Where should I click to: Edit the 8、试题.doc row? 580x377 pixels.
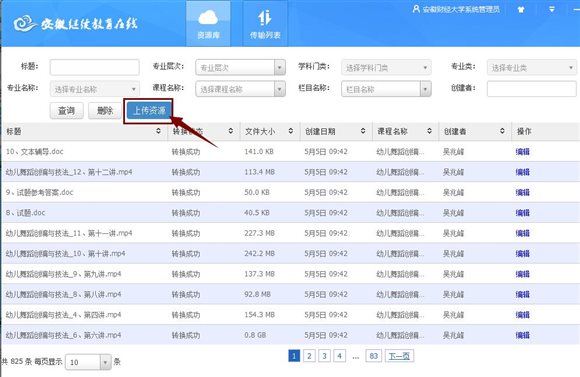[x=523, y=213]
